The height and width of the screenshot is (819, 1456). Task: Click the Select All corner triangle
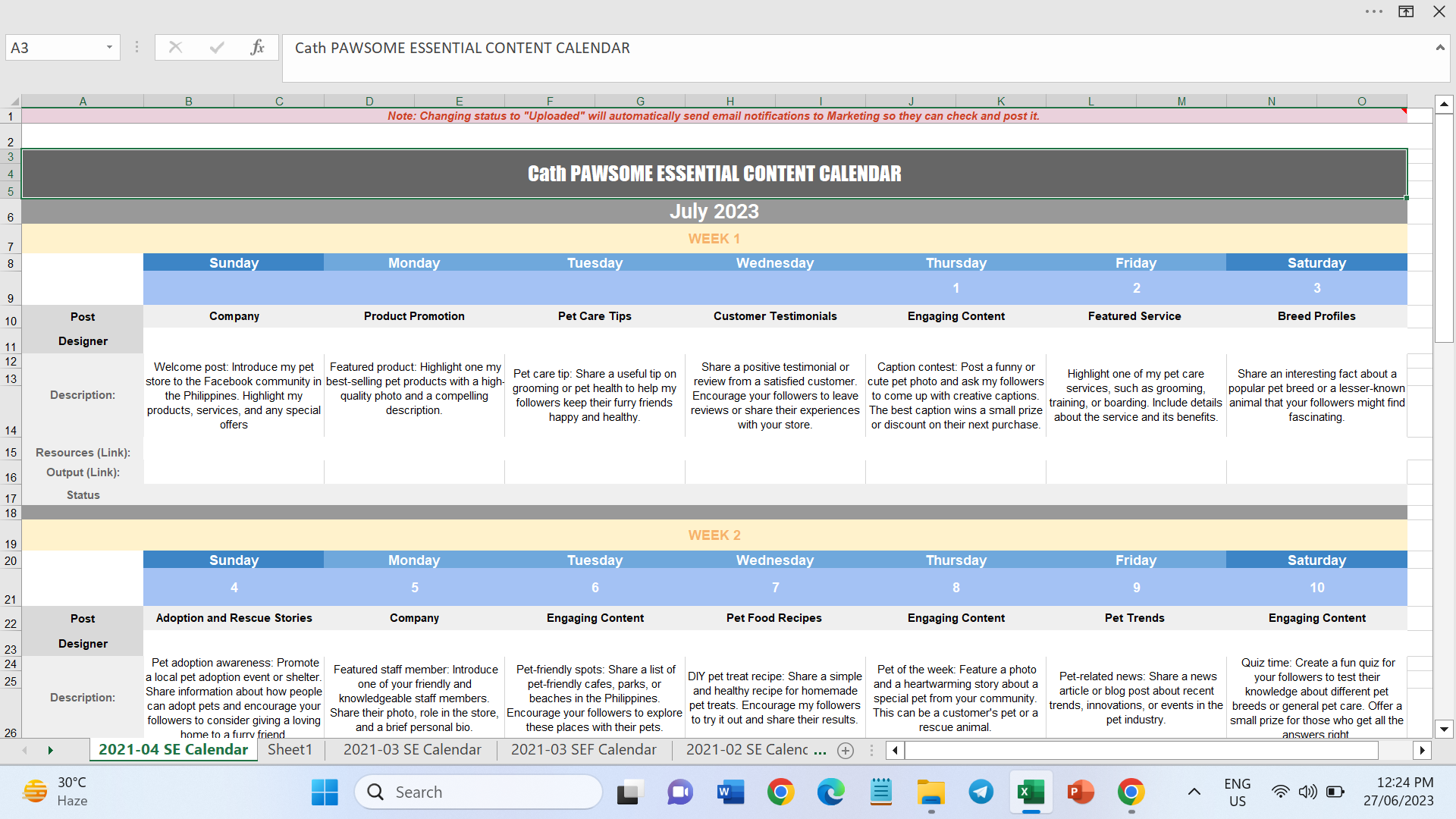14,101
